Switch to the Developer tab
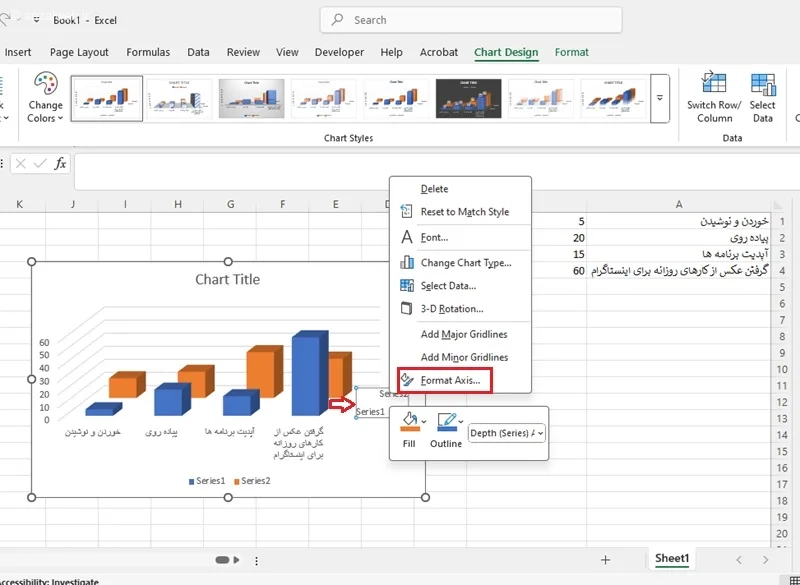Viewport: 800px width, 585px height. 339,52
